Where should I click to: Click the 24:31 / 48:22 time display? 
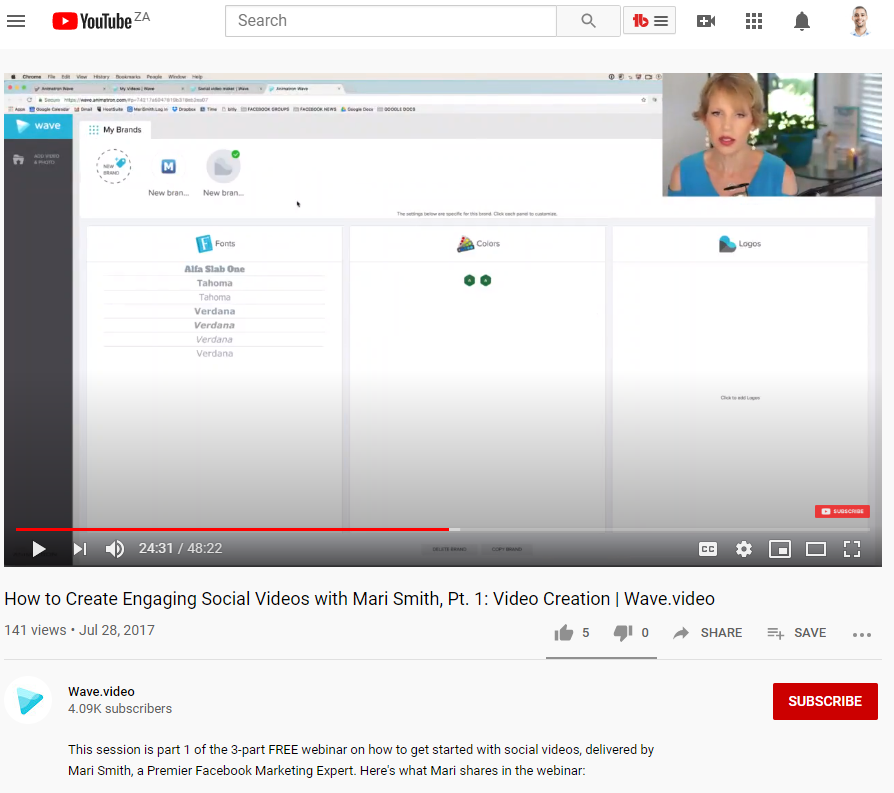pos(180,548)
